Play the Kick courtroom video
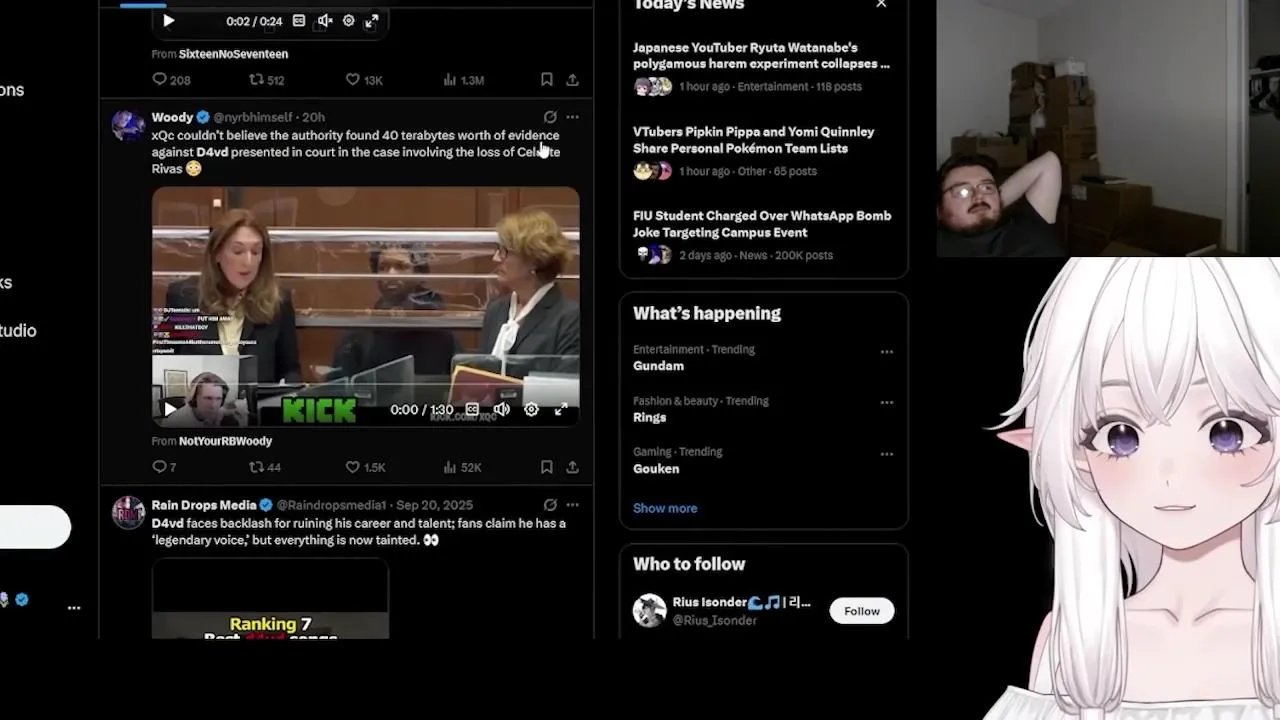This screenshot has width=1280, height=720. (170, 410)
